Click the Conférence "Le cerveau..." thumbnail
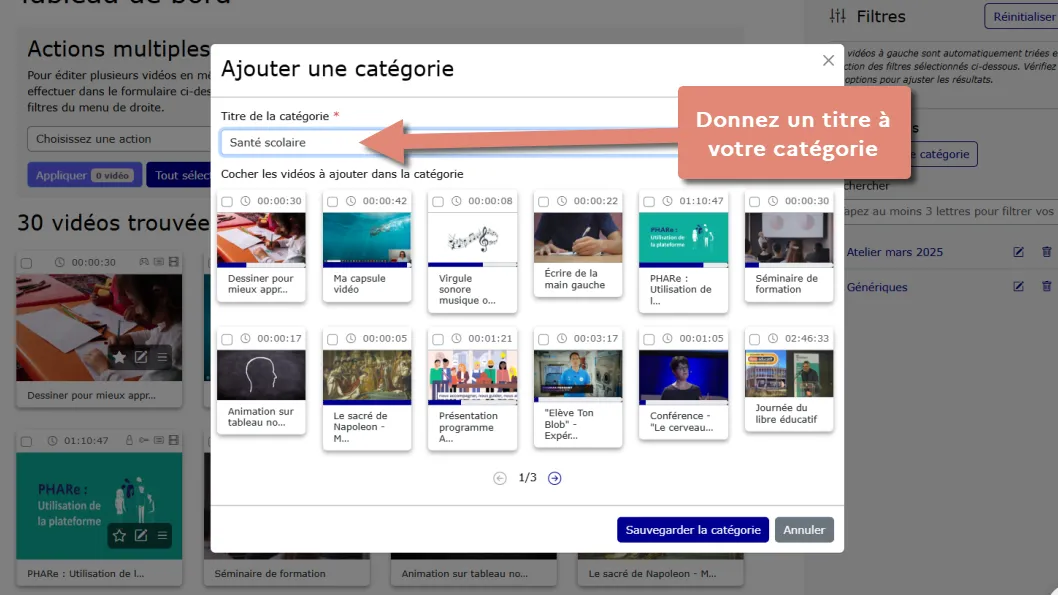 [x=684, y=377]
